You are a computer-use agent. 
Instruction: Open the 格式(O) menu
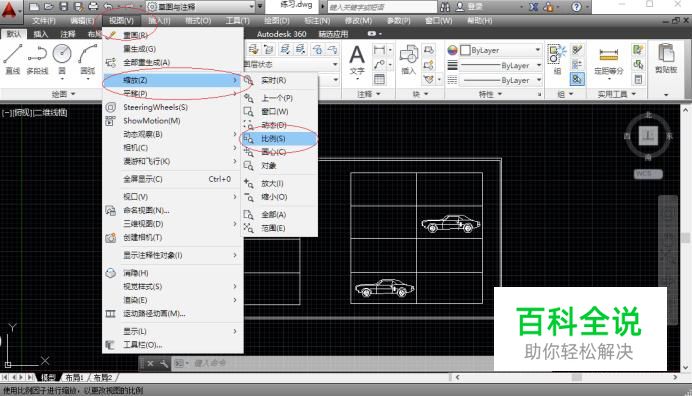(198, 21)
